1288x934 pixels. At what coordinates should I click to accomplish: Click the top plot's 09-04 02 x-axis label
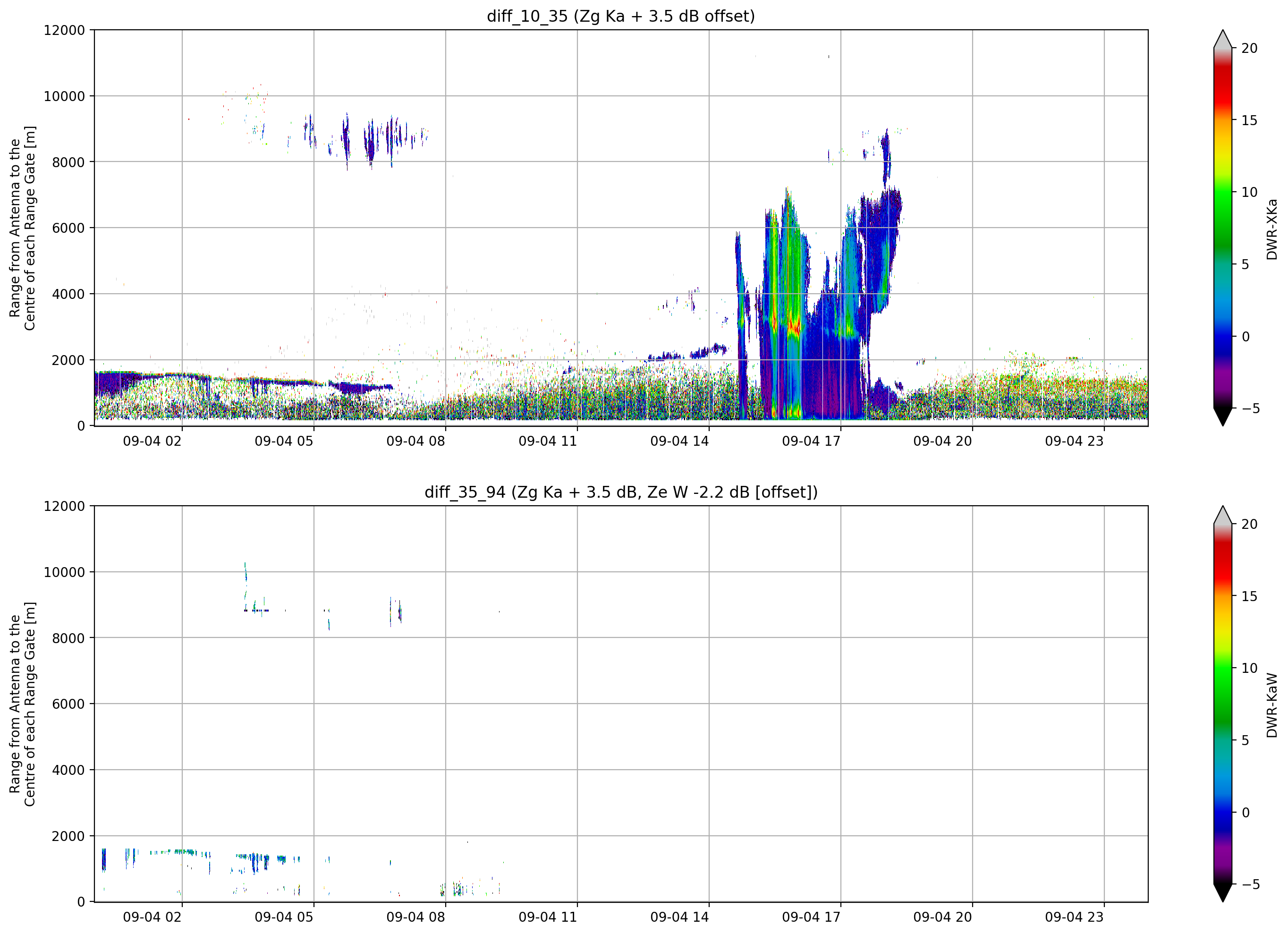(x=152, y=441)
